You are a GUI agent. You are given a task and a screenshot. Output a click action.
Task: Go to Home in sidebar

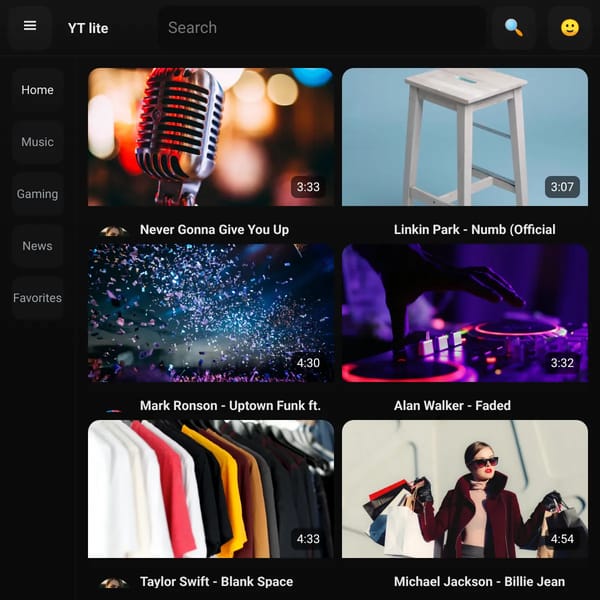(x=38, y=90)
